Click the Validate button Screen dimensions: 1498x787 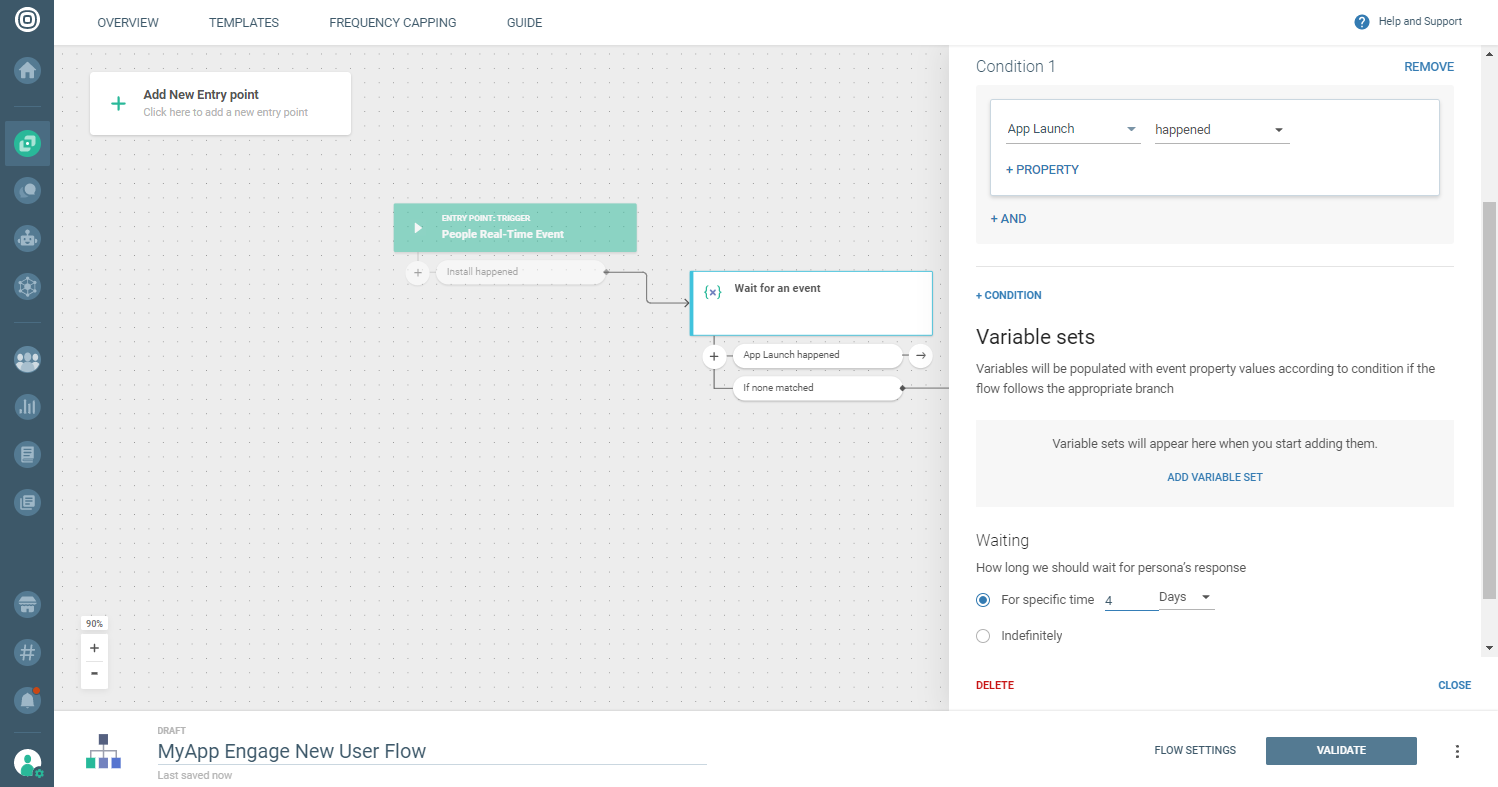[x=1340, y=751]
